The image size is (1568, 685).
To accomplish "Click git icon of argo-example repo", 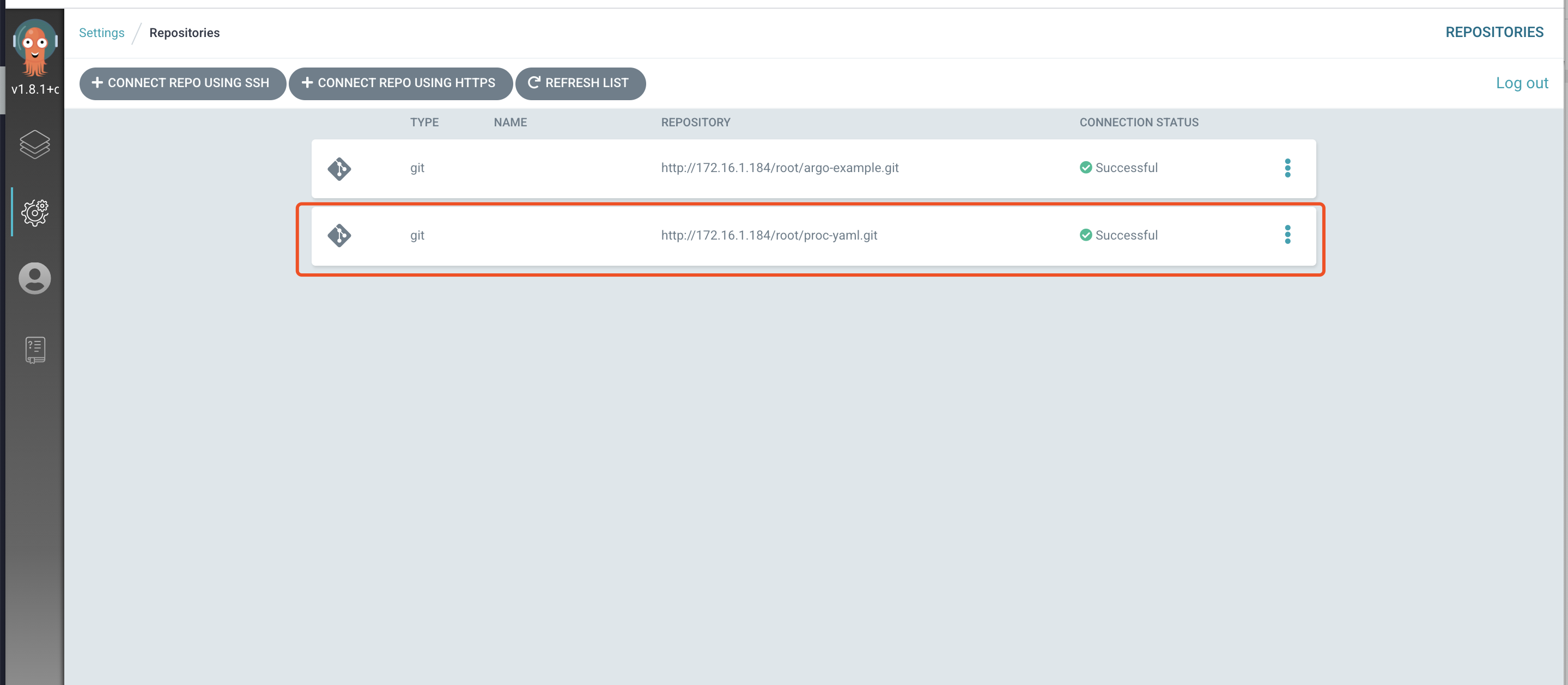I will pyautogui.click(x=339, y=168).
